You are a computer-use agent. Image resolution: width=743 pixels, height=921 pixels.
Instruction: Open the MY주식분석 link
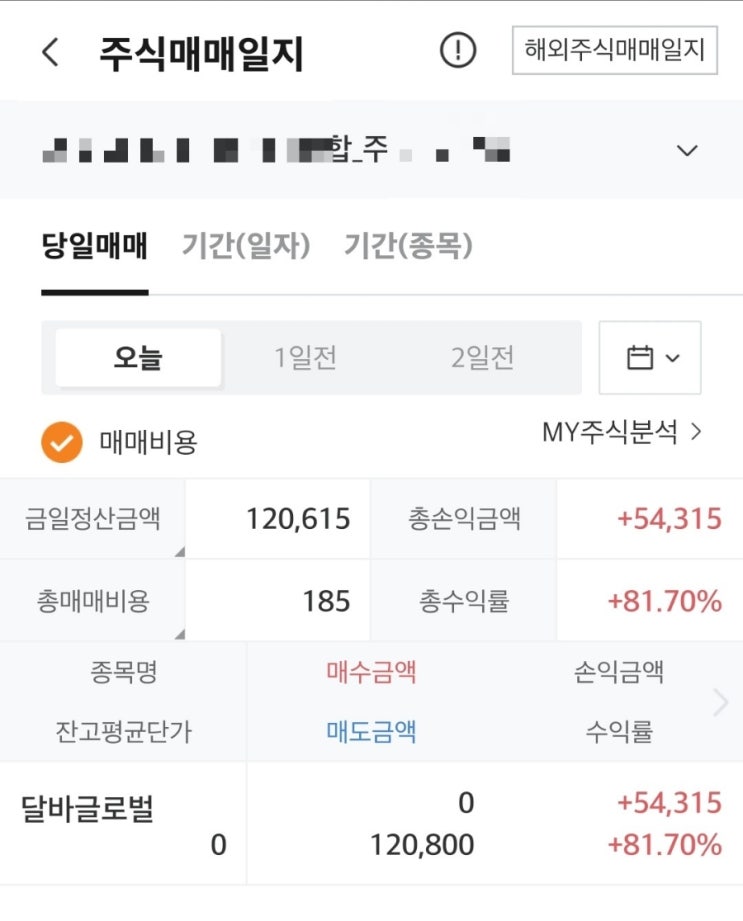(621, 433)
